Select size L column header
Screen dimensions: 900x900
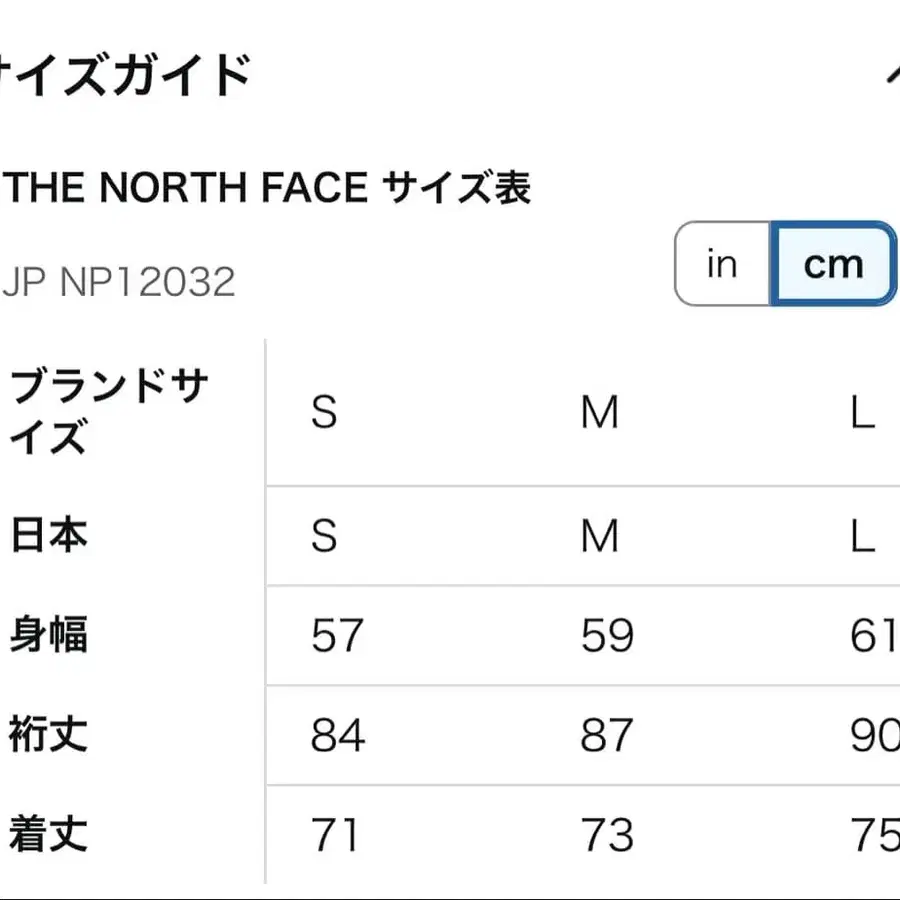click(x=860, y=412)
